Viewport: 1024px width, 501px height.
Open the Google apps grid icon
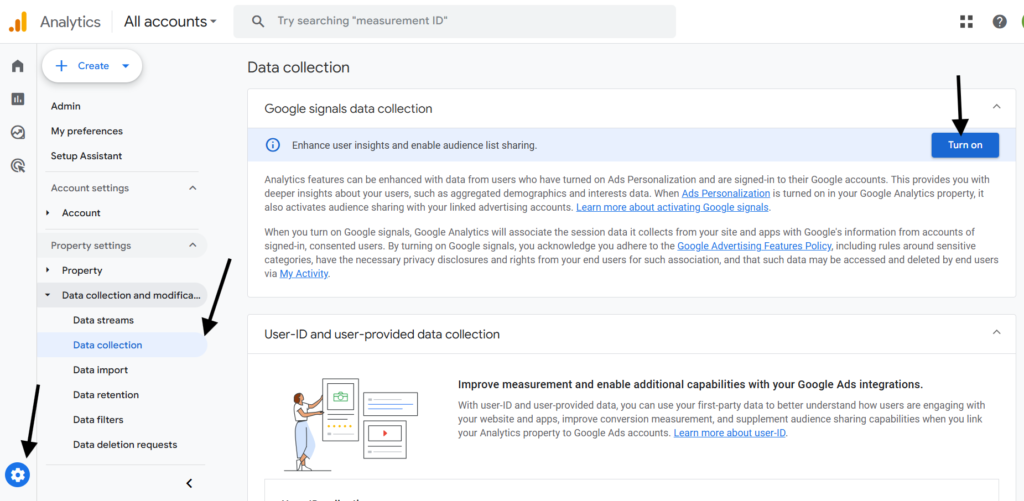[966, 22]
